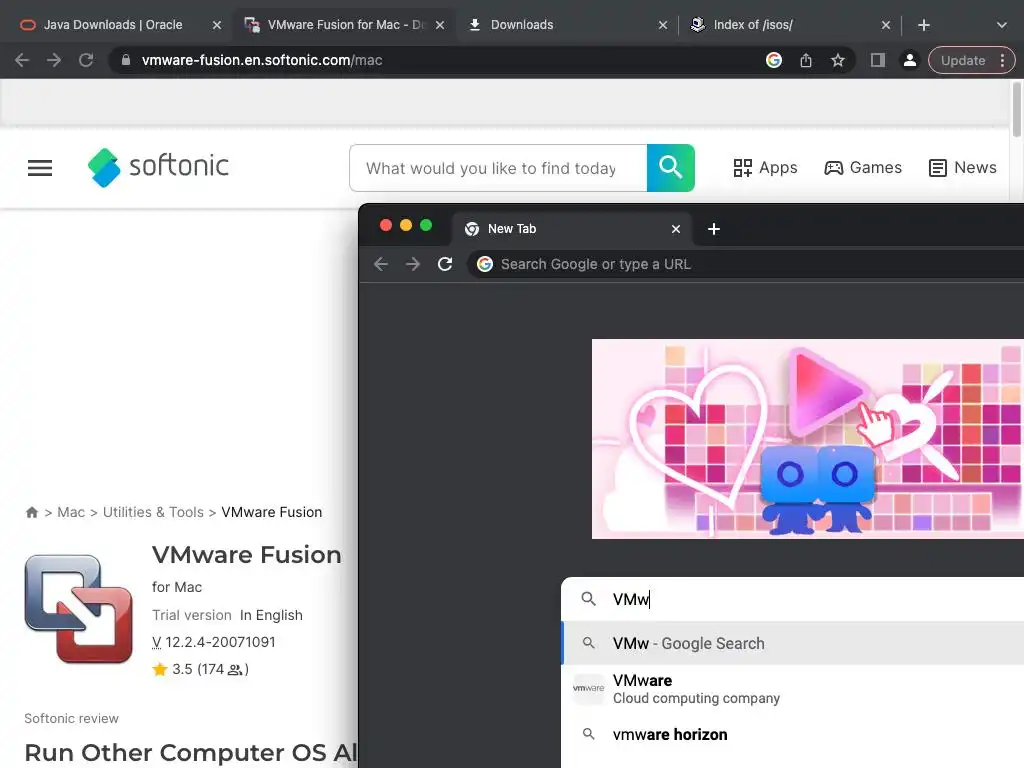Open Softonic's hamburger menu
The height and width of the screenshot is (768, 1024).
[x=40, y=168]
